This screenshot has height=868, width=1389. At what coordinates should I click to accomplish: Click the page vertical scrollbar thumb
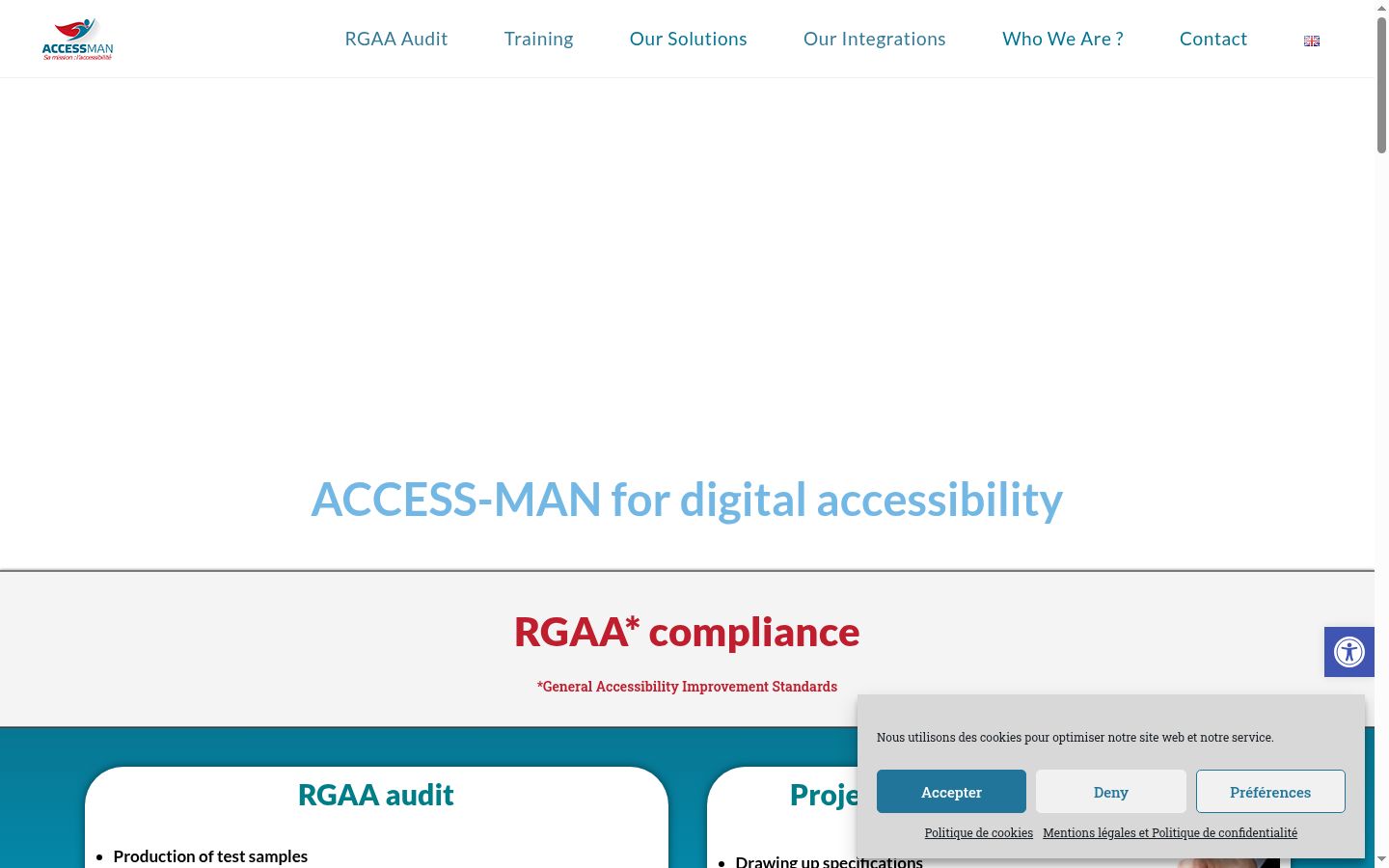point(1381,85)
